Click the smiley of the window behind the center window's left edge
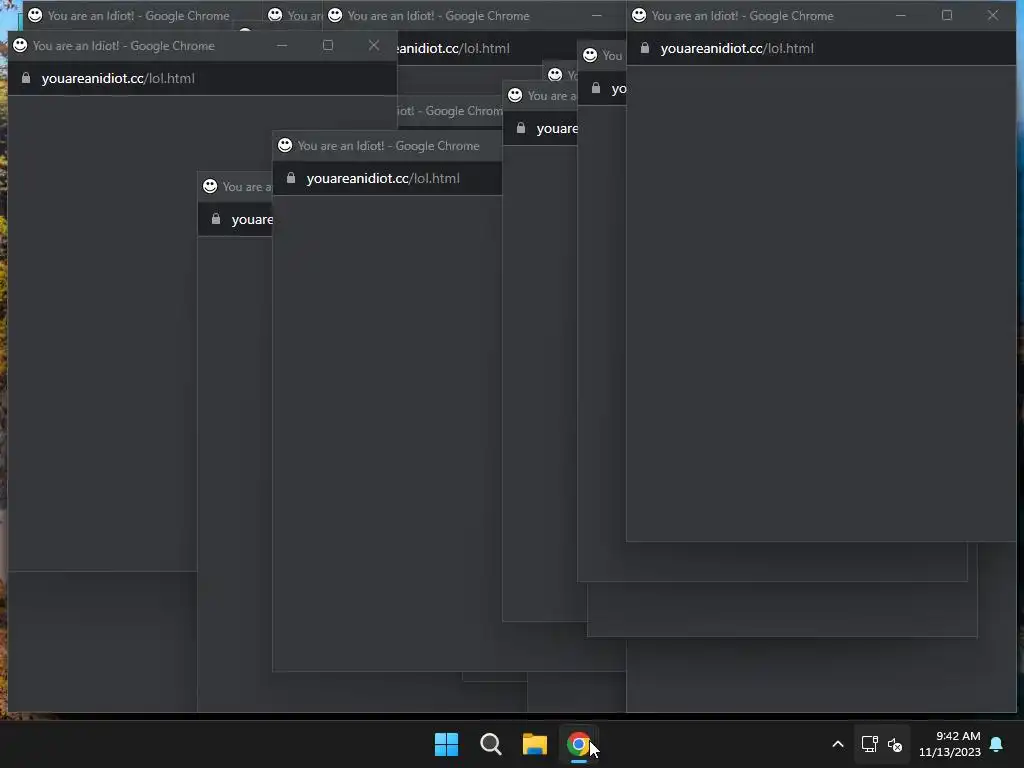The height and width of the screenshot is (768, 1024). (x=210, y=186)
